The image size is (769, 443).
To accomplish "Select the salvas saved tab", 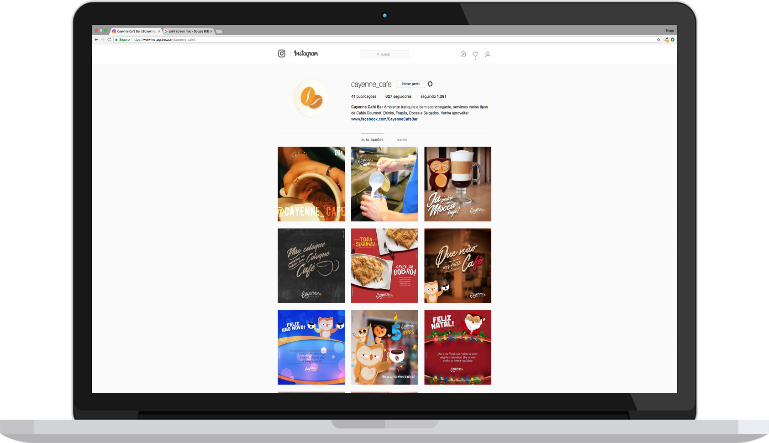I will pyautogui.click(x=402, y=140).
